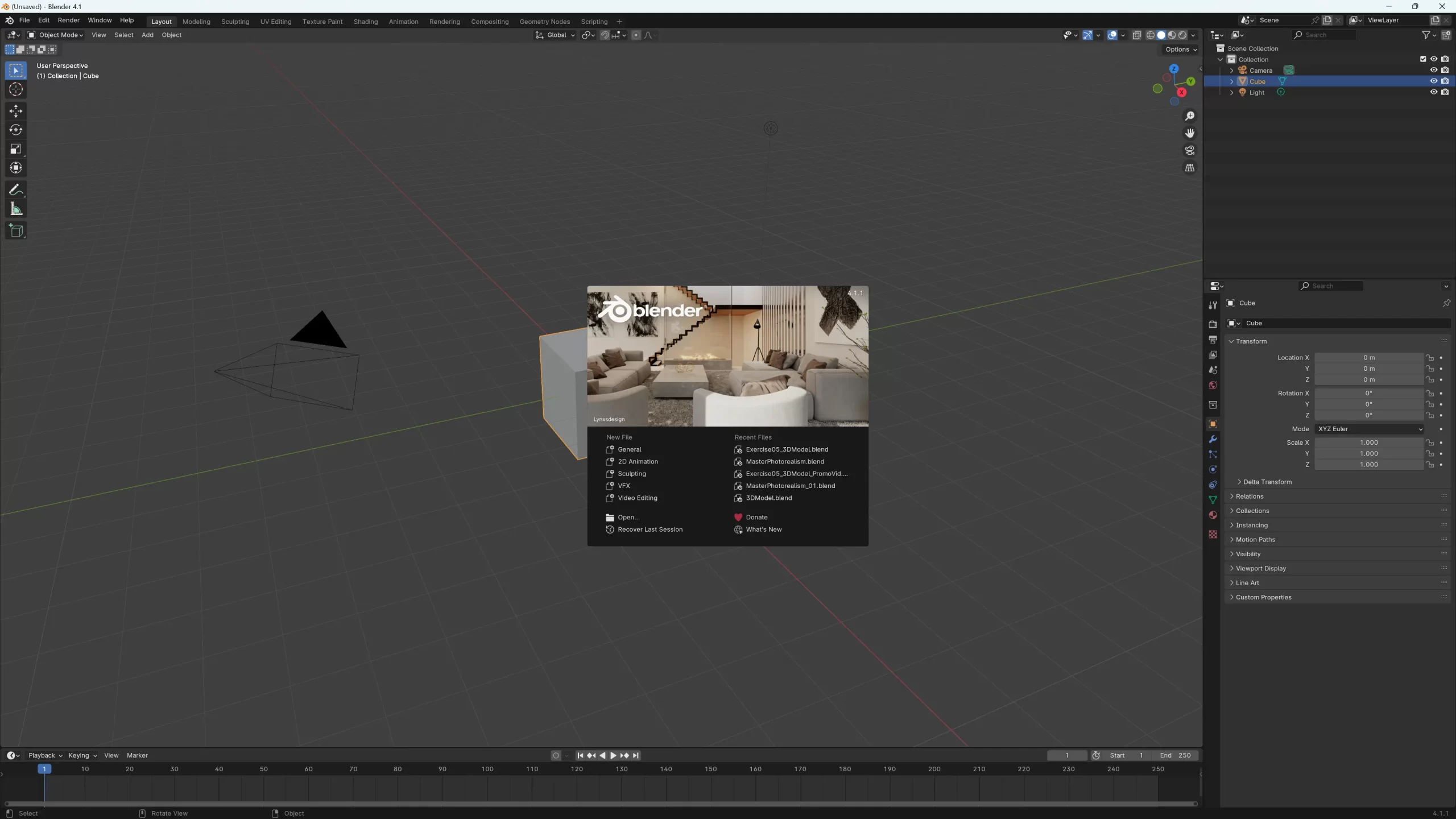Select the Transform tool
Screen dimensions: 1456x819
[x=16, y=168]
